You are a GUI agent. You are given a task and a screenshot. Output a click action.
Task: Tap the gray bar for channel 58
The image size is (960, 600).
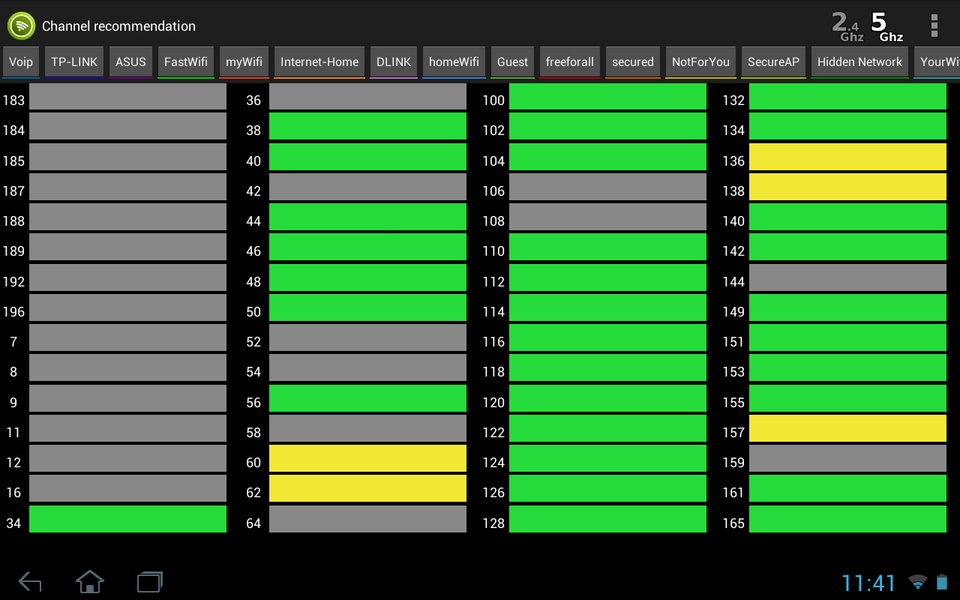(368, 429)
